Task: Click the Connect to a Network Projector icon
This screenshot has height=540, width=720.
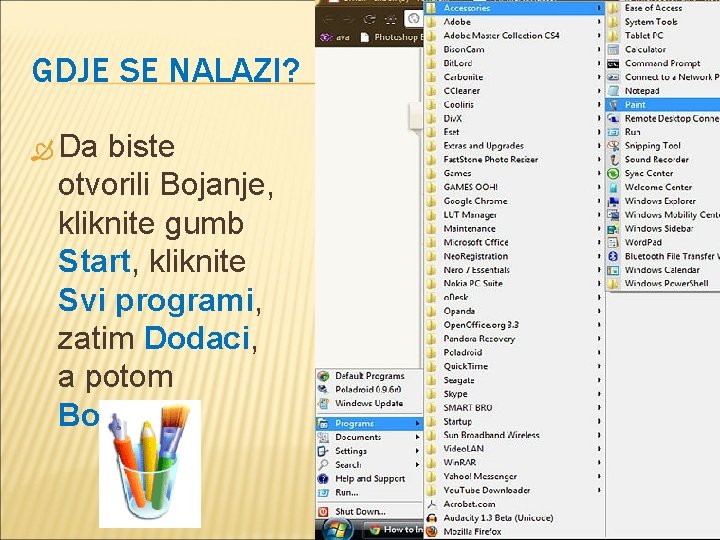Action: pos(613,77)
